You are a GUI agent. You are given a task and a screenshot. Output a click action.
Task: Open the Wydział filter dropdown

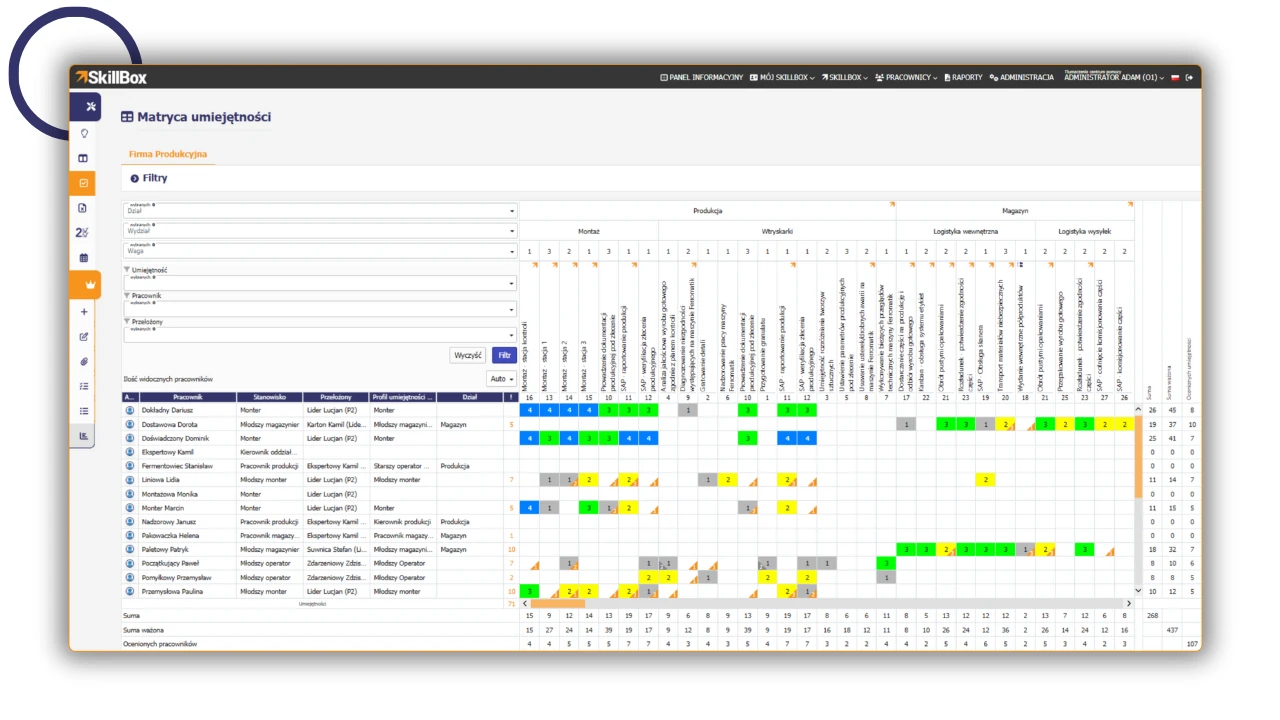319,231
